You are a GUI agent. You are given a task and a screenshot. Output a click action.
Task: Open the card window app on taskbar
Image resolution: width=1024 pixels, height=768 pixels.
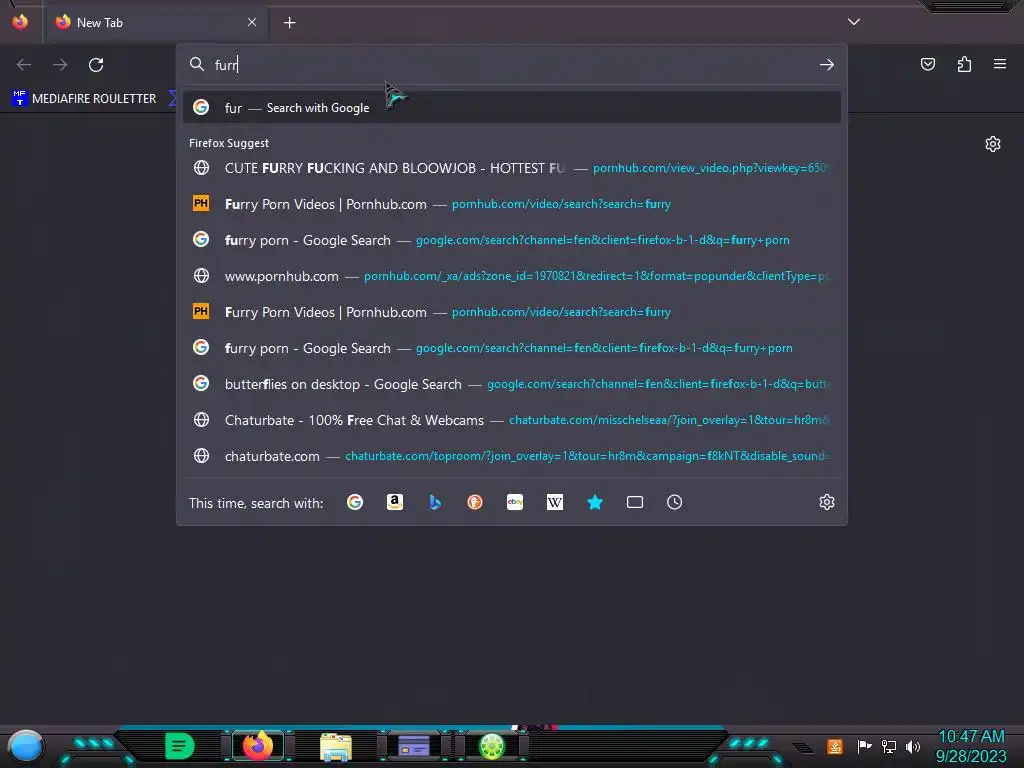point(413,746)
